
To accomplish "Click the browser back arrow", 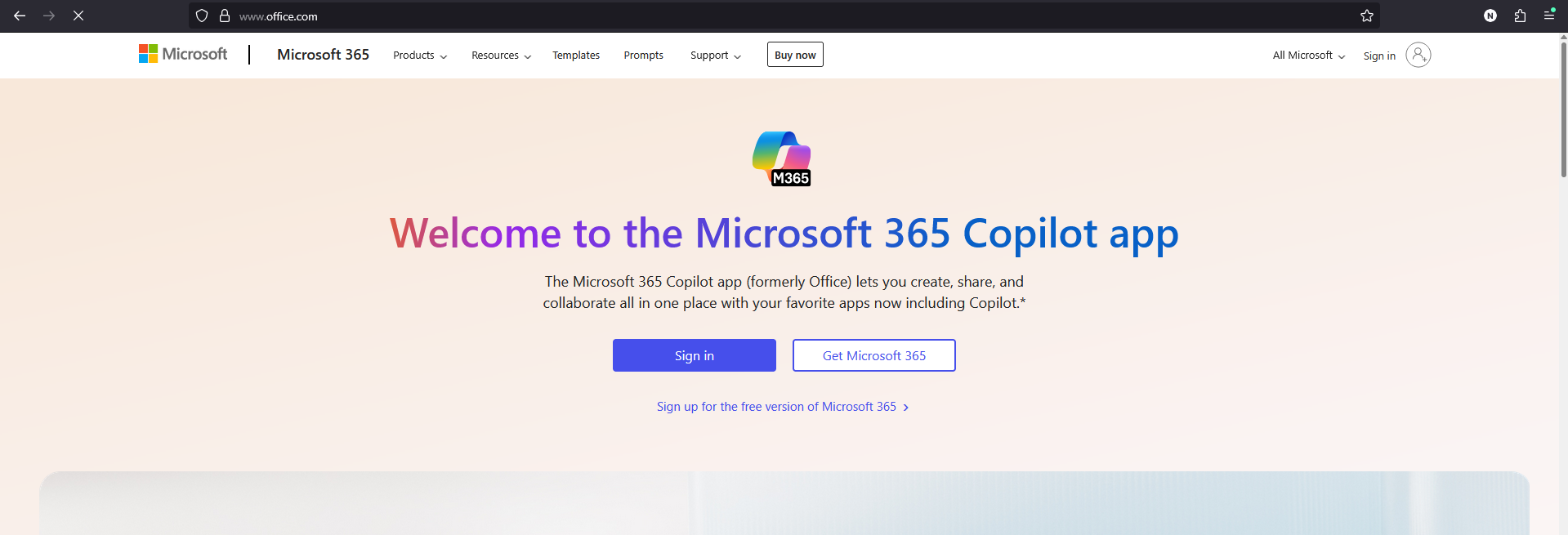I will (x=20, y=16).
